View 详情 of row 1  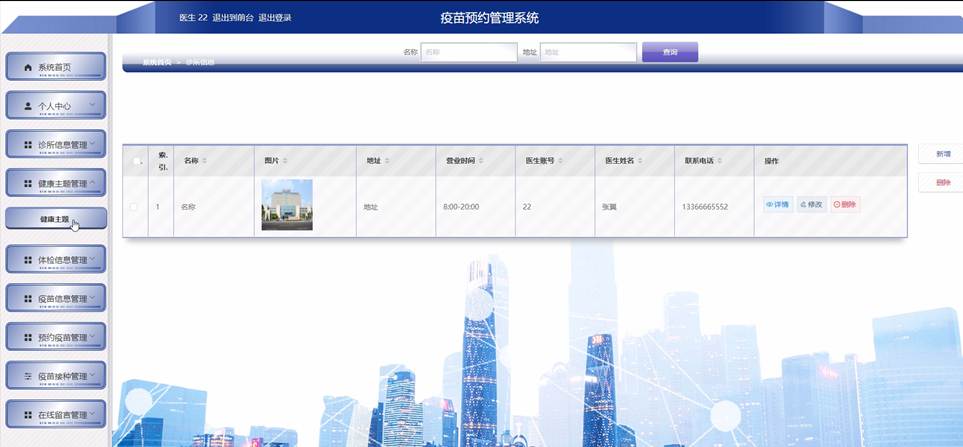pyautogui.click(x=778, y=205)
